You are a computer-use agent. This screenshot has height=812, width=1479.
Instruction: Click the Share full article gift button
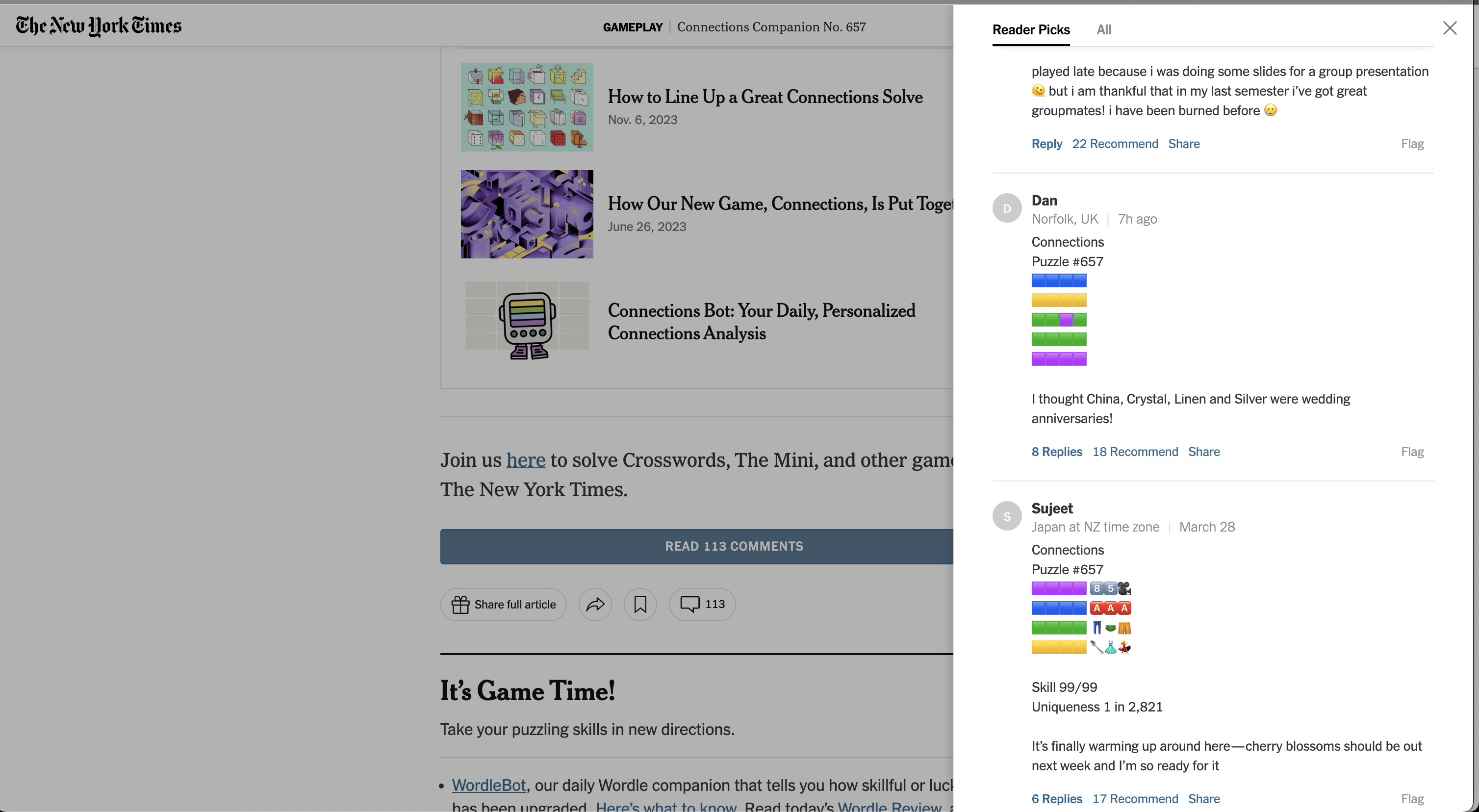[x=504, y=604]
